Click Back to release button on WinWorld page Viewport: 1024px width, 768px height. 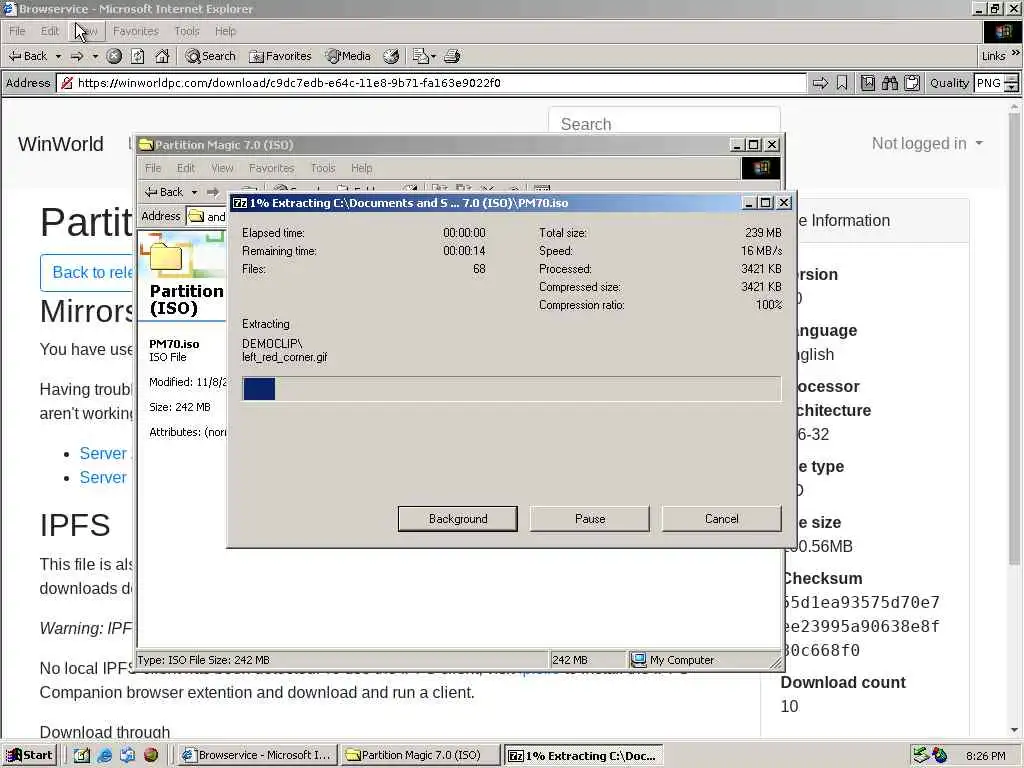click(x=87, y=272)
